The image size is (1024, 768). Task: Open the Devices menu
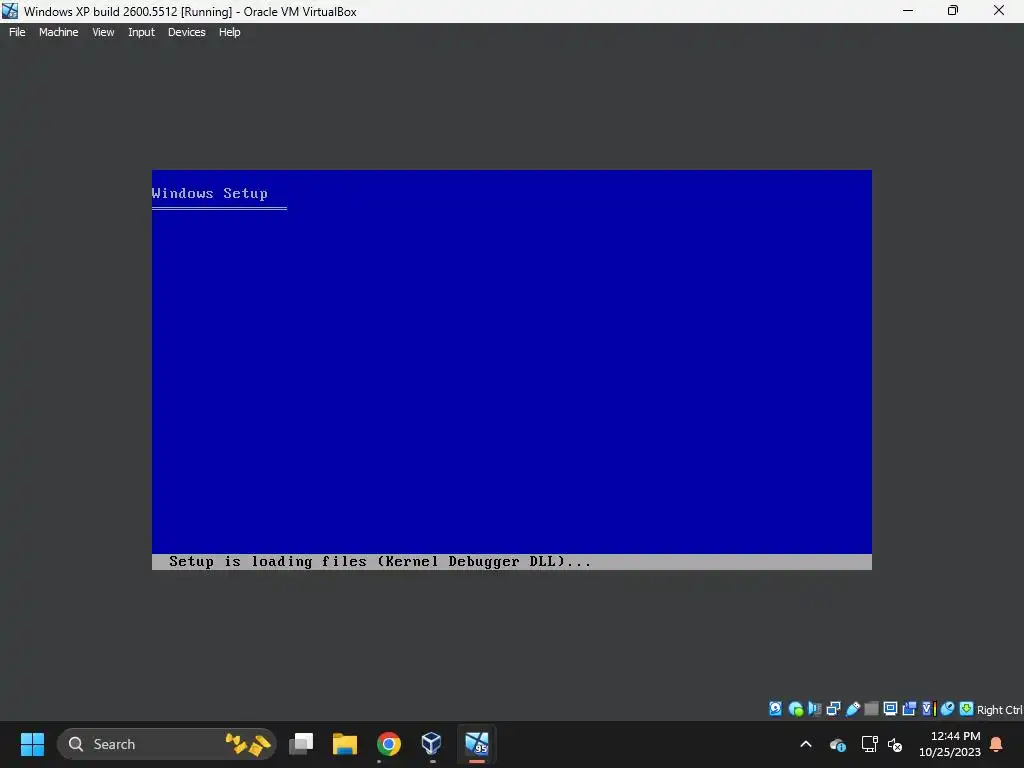click(186, 32)
